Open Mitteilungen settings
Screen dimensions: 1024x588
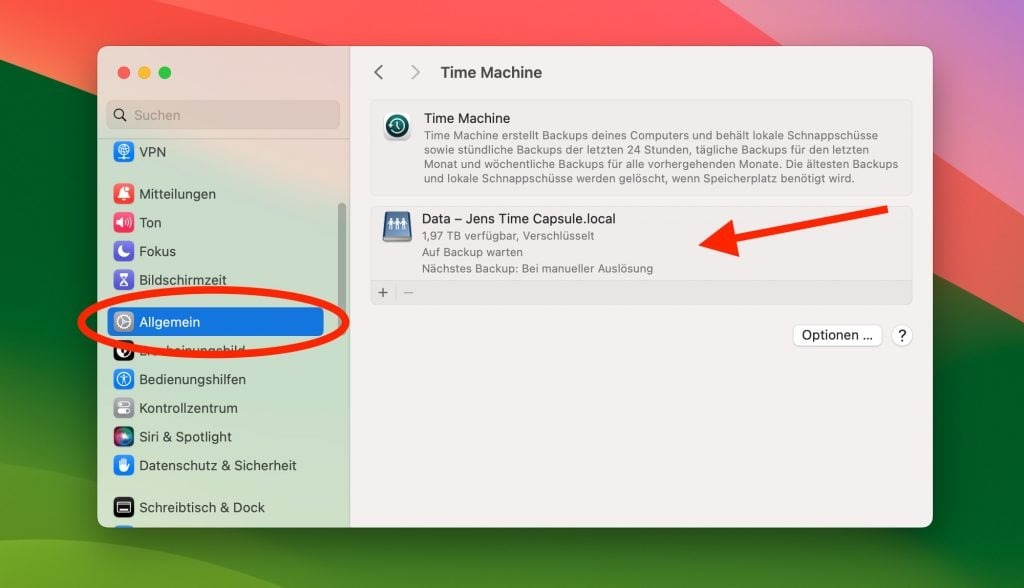coord(216,193)
